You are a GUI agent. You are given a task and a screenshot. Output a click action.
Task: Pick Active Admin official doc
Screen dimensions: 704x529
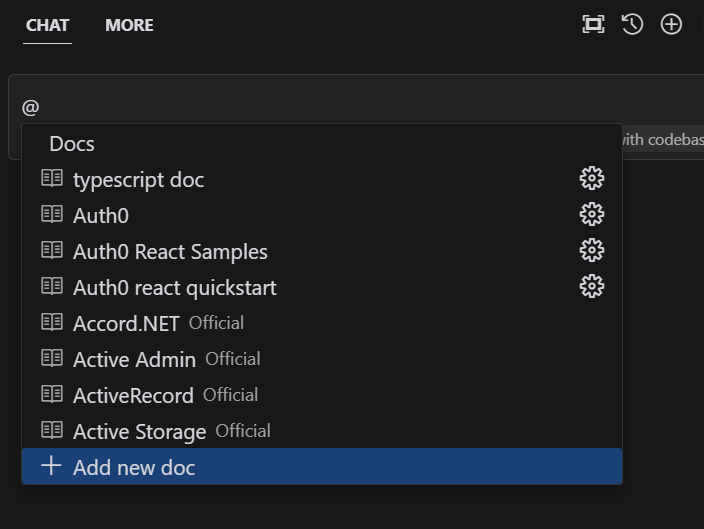coord(322,359)
